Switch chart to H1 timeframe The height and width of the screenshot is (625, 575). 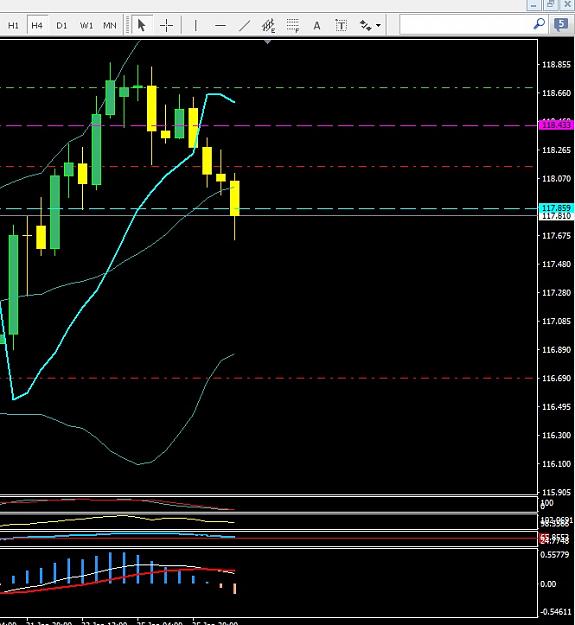pyautogui.click(x=13, y=26)
